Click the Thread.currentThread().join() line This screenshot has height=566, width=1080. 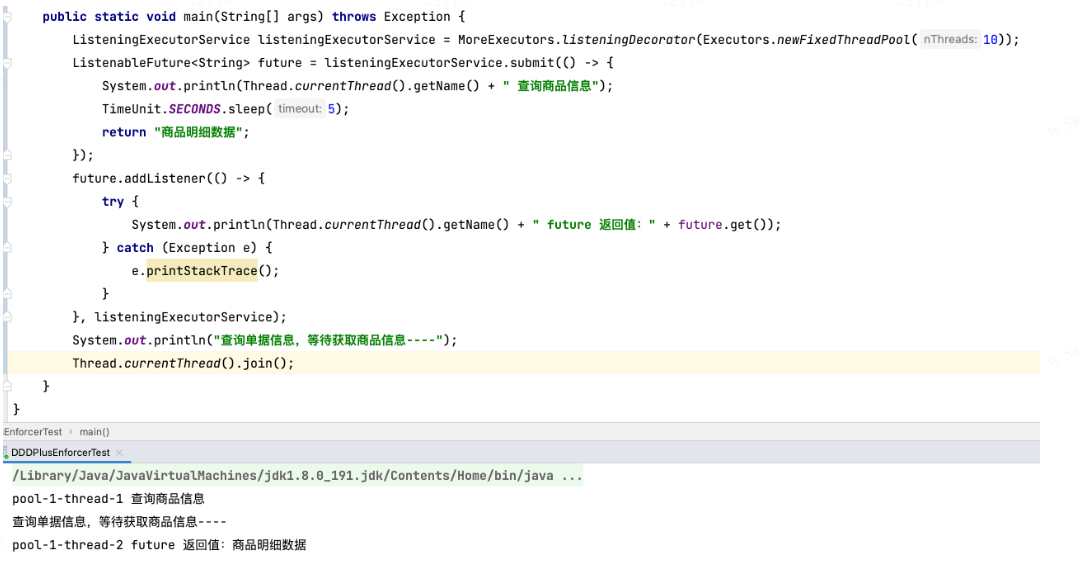coord(183,364)
